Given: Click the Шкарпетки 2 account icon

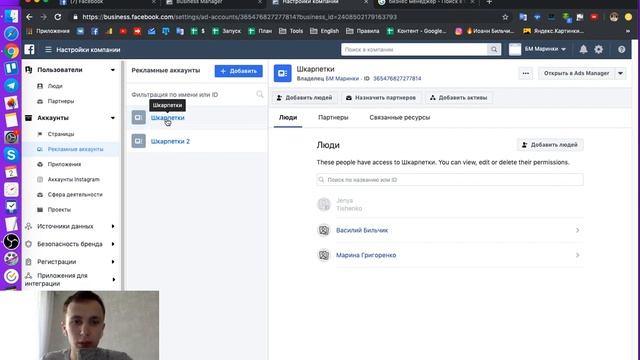Looking at the screenshot, I should coord(138,141).
